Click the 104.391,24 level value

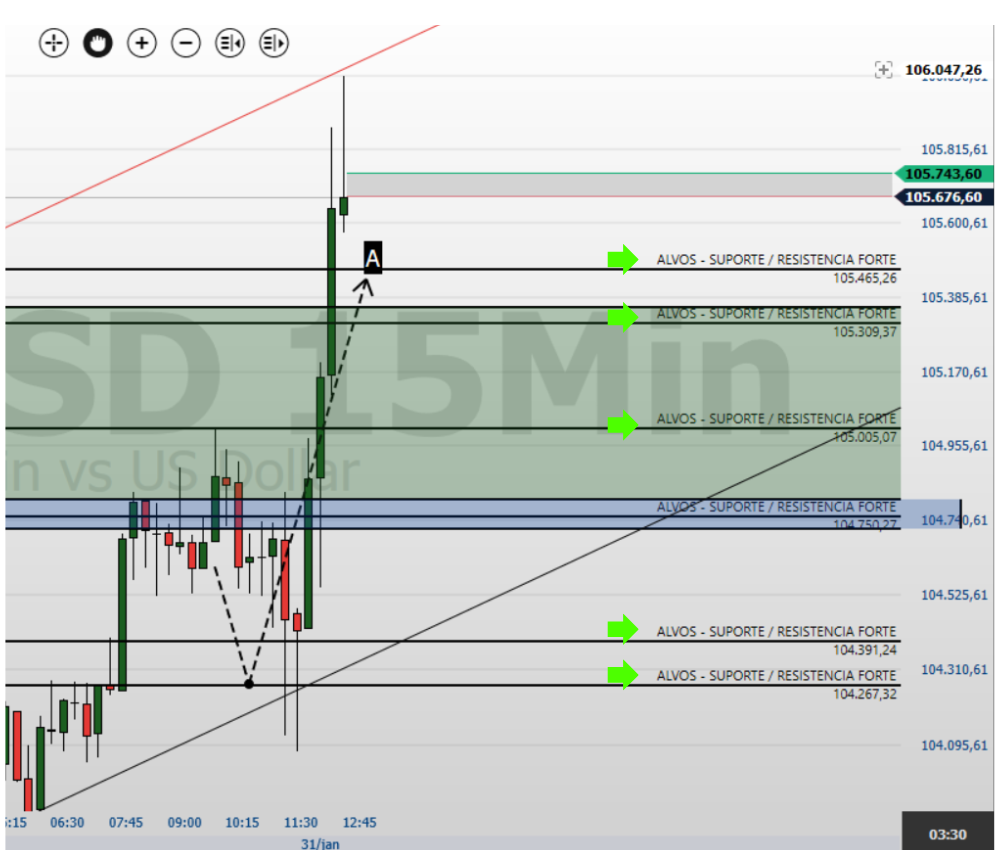tap(865, 650)
